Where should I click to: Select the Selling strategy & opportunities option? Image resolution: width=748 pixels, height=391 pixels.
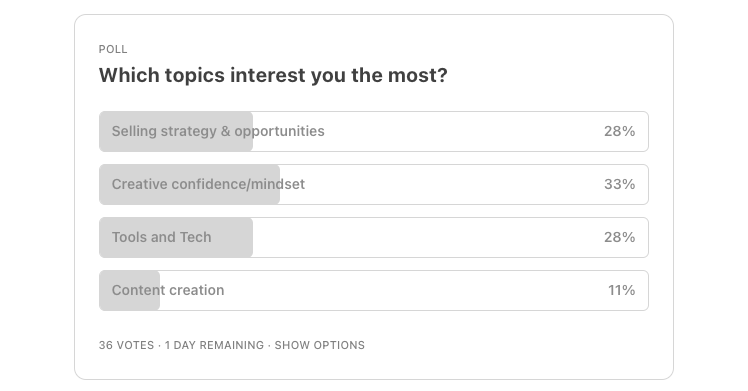(x=374, y=132)
